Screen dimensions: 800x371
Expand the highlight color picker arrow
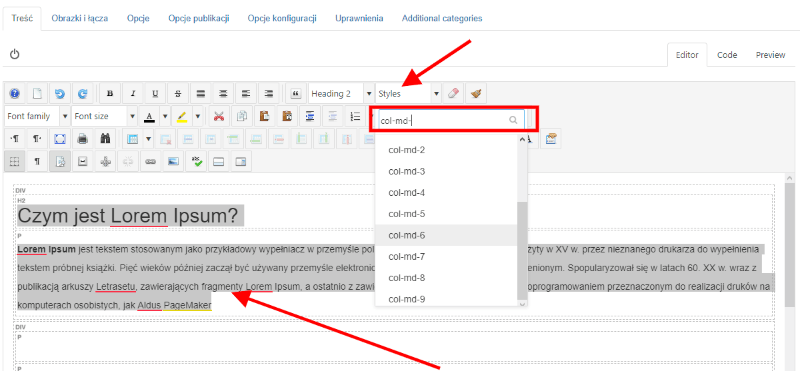[197, 116]
